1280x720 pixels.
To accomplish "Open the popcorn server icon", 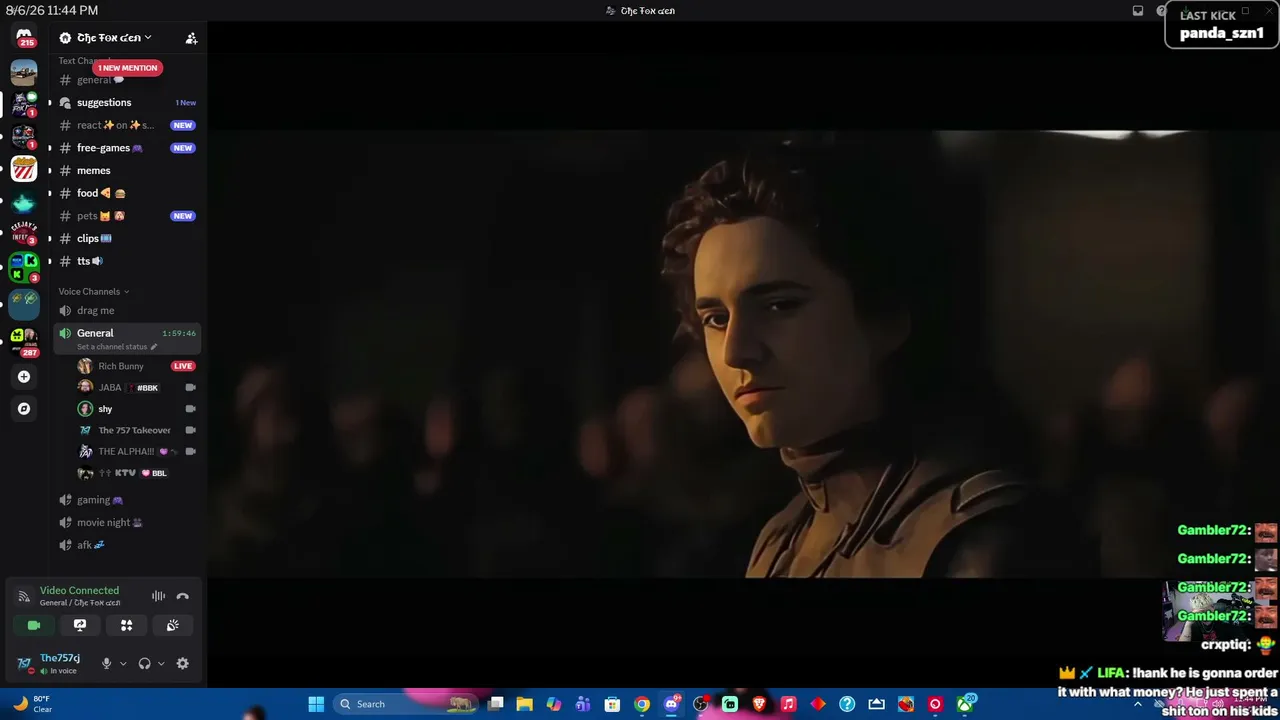I will click(24, 168).
